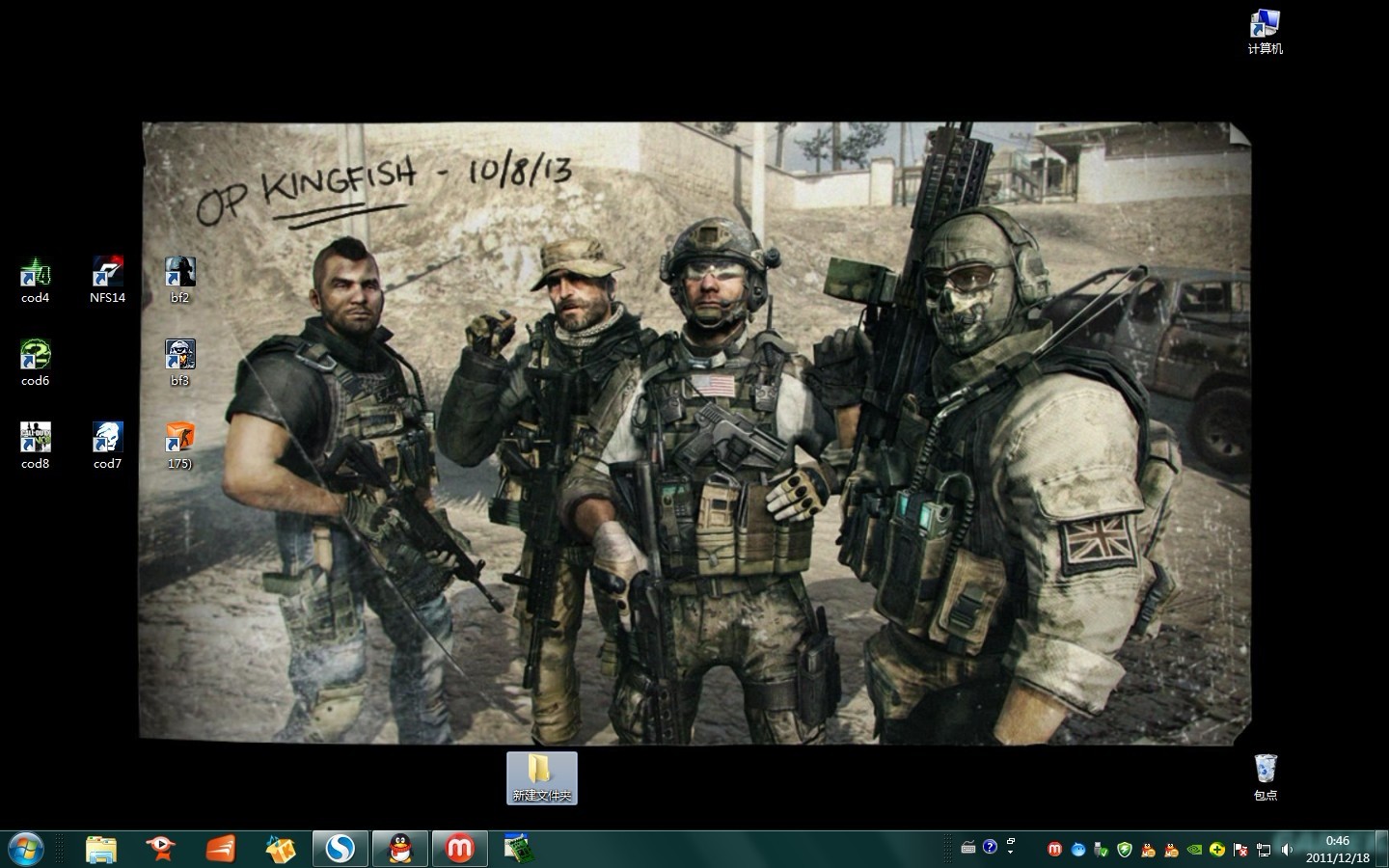The image size is (1389, 868).
Task: Select the cod6 desktop shortcut
Action: point(35,364)
